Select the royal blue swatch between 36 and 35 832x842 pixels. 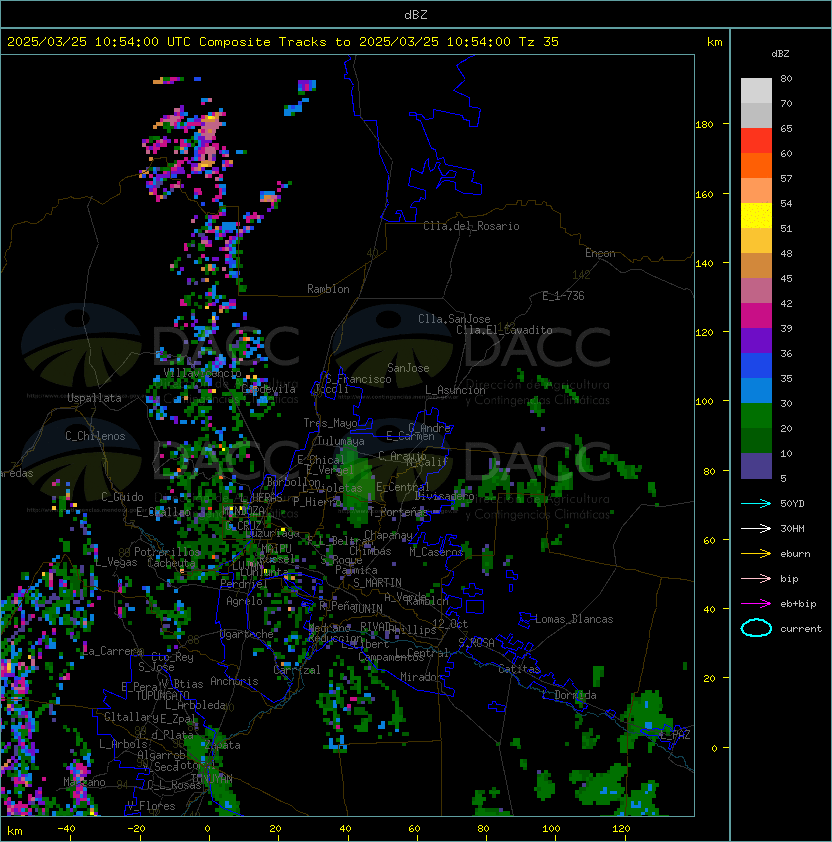756,366
